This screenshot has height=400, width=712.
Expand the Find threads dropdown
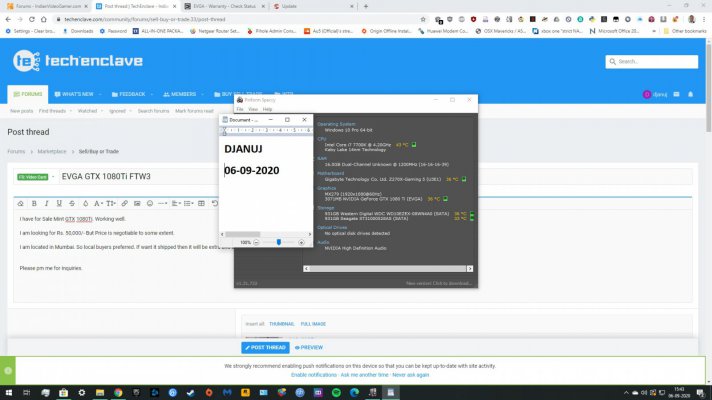71,111
